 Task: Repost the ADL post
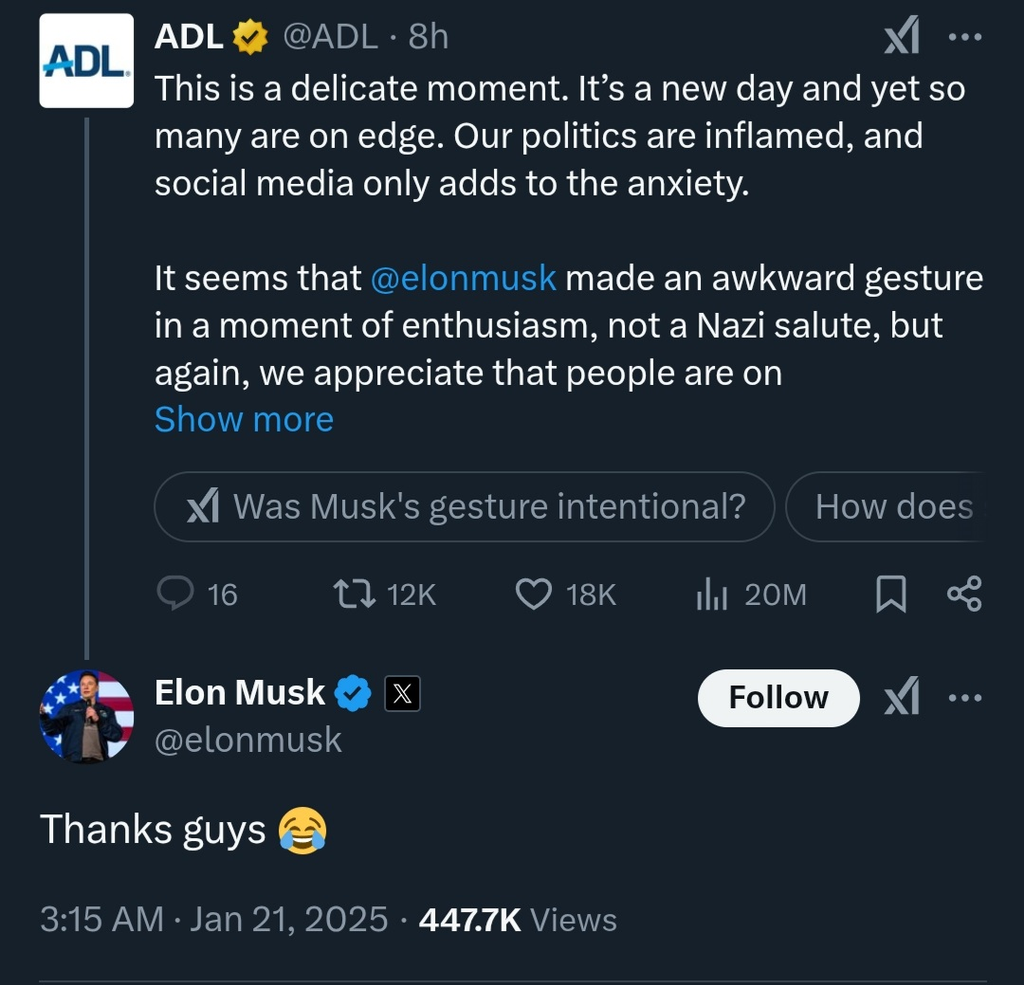coord(355,595)
